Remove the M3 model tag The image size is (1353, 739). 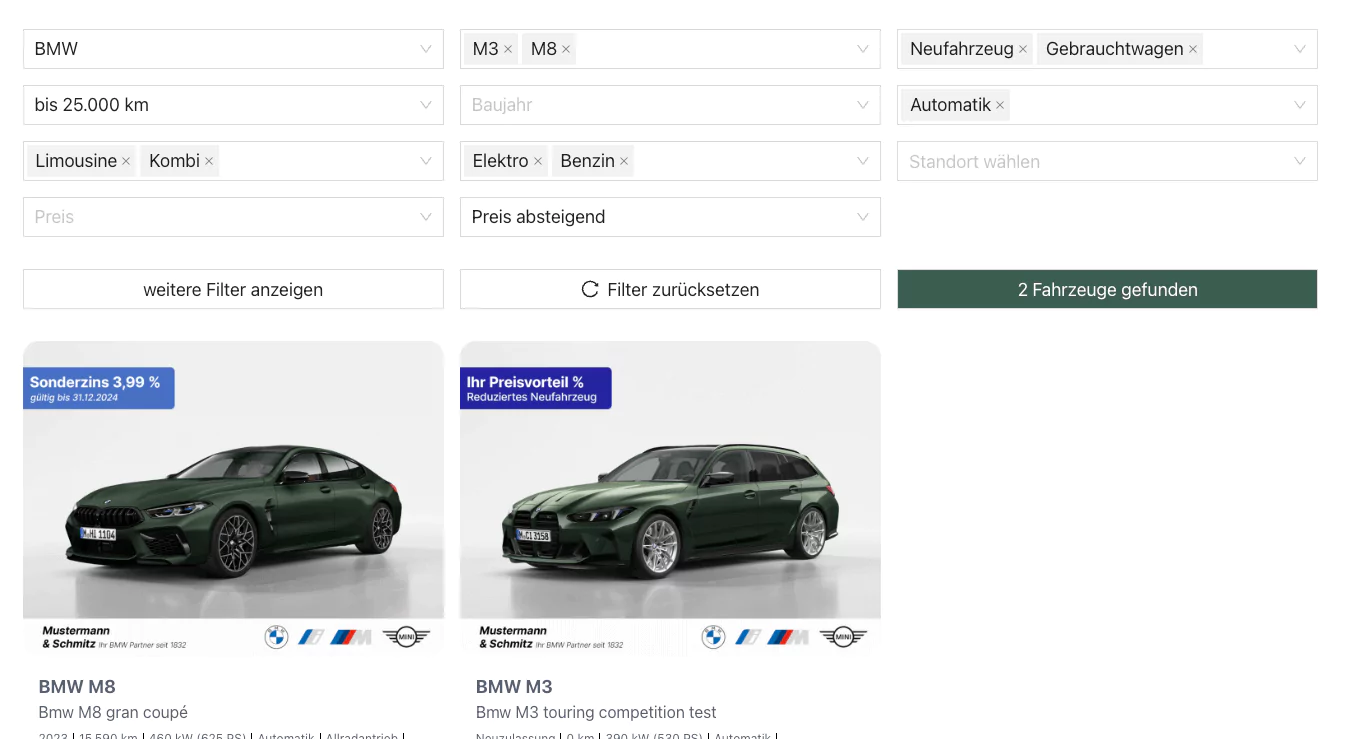click(508, 49)
